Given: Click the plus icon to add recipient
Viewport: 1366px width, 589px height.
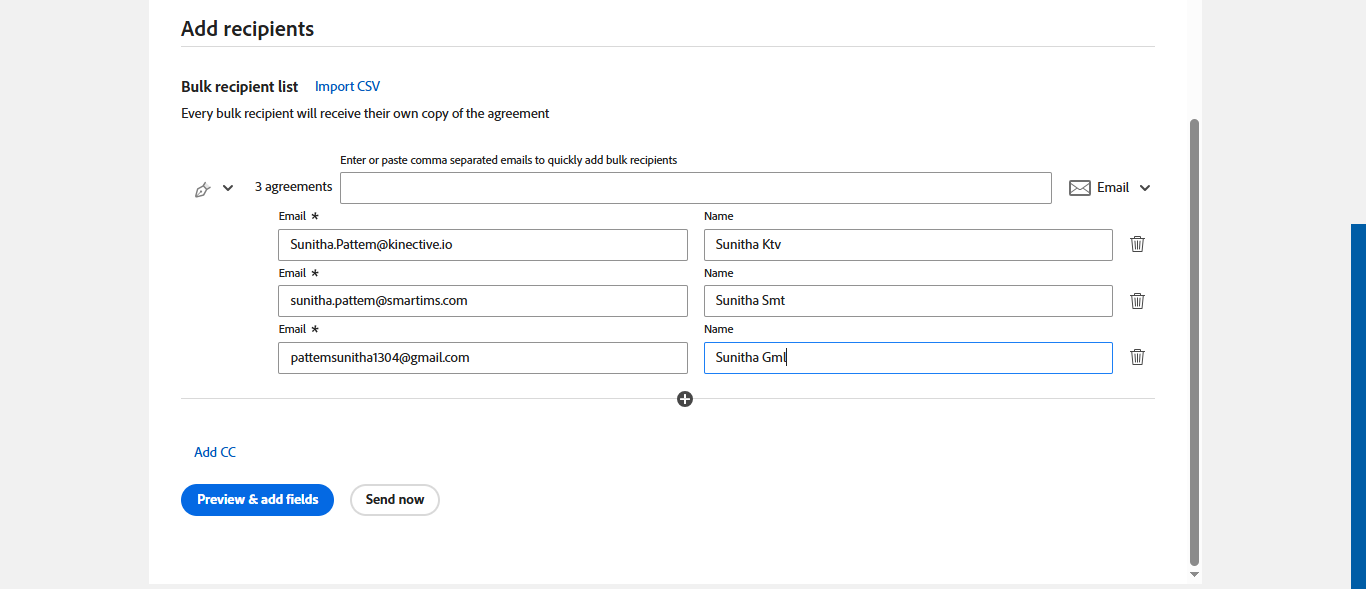Looking at the screenshot, I should (685, 399).
